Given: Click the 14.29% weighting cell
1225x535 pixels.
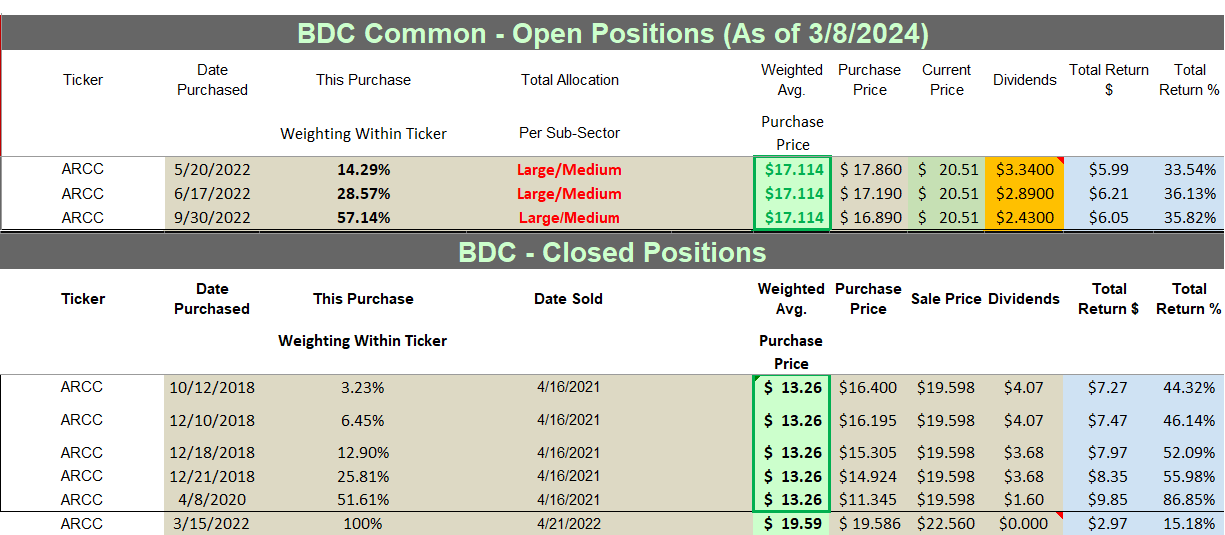Looking at the screenshot, I should click(x=363, y=169).
